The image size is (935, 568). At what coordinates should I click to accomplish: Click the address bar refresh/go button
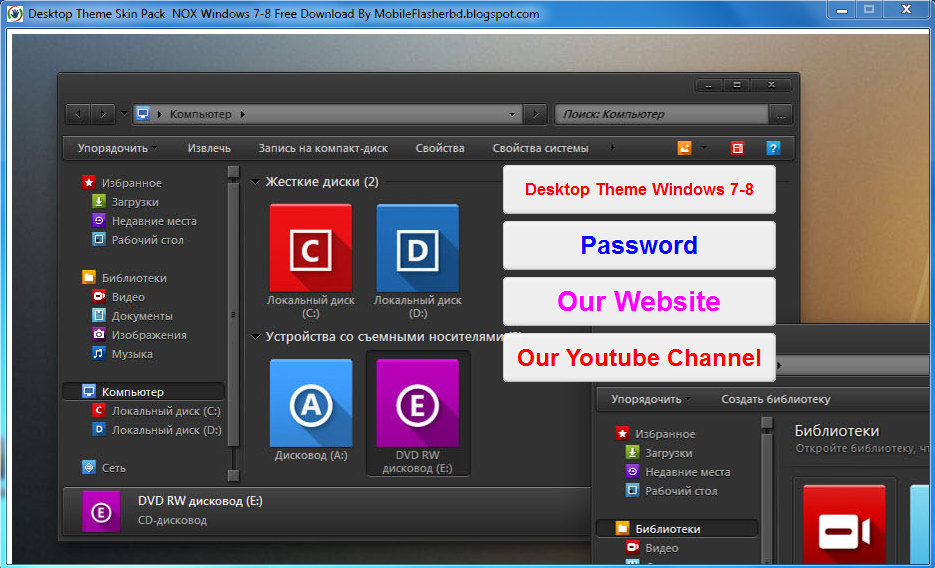[x=535, y=114]
